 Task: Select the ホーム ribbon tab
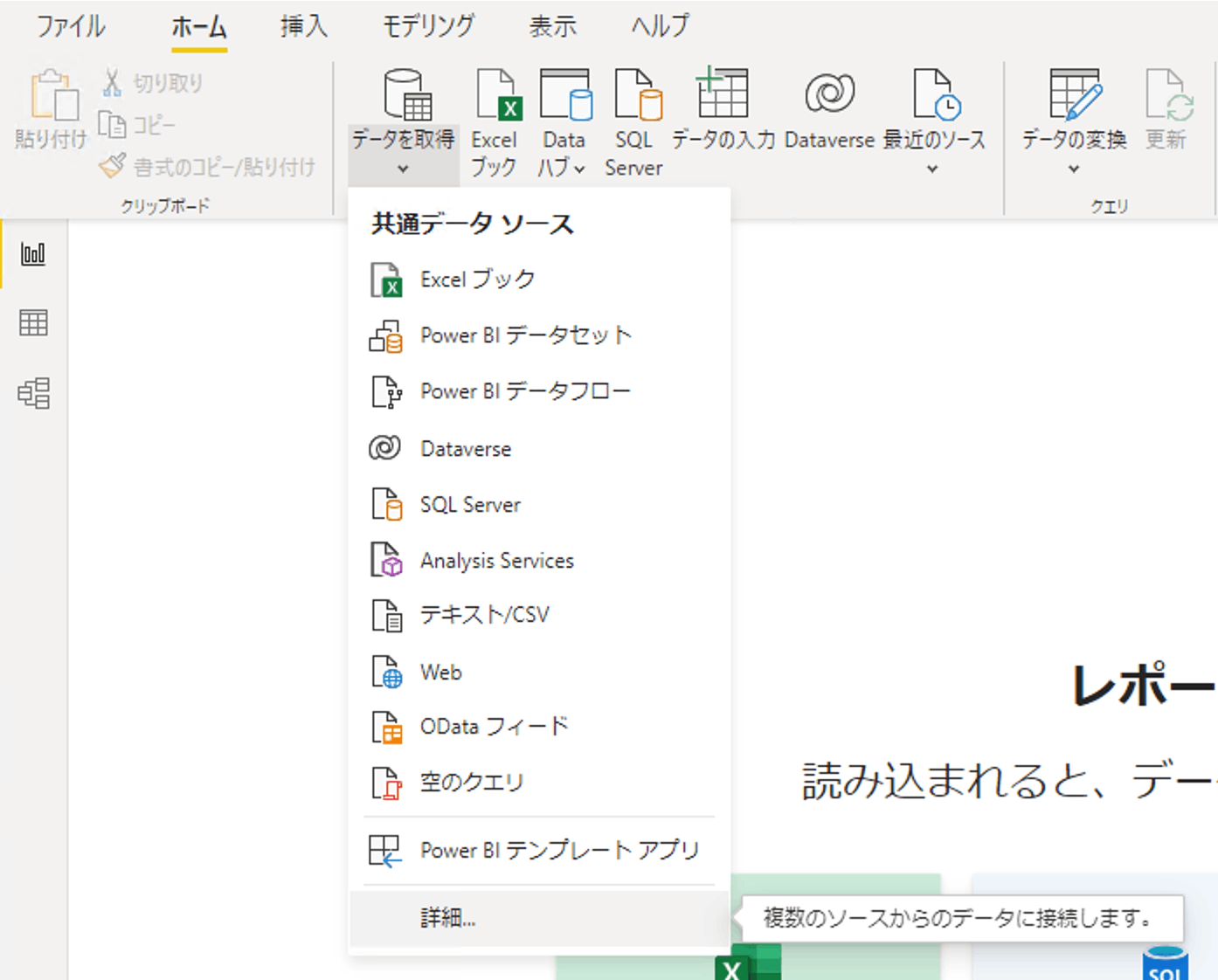(199, 26)
